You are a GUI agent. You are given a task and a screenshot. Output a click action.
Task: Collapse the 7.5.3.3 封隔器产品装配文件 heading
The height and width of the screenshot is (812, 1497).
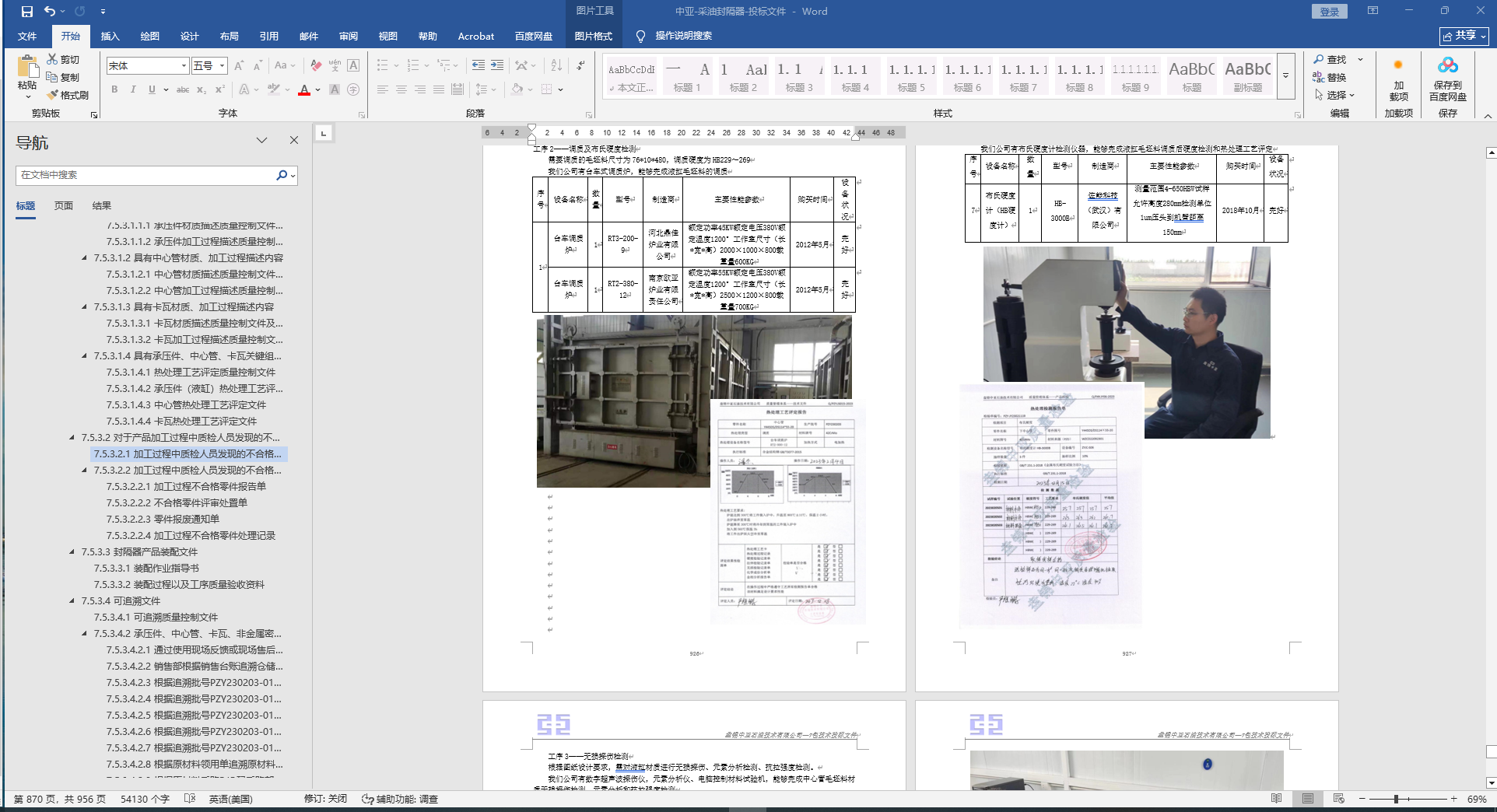72,552
